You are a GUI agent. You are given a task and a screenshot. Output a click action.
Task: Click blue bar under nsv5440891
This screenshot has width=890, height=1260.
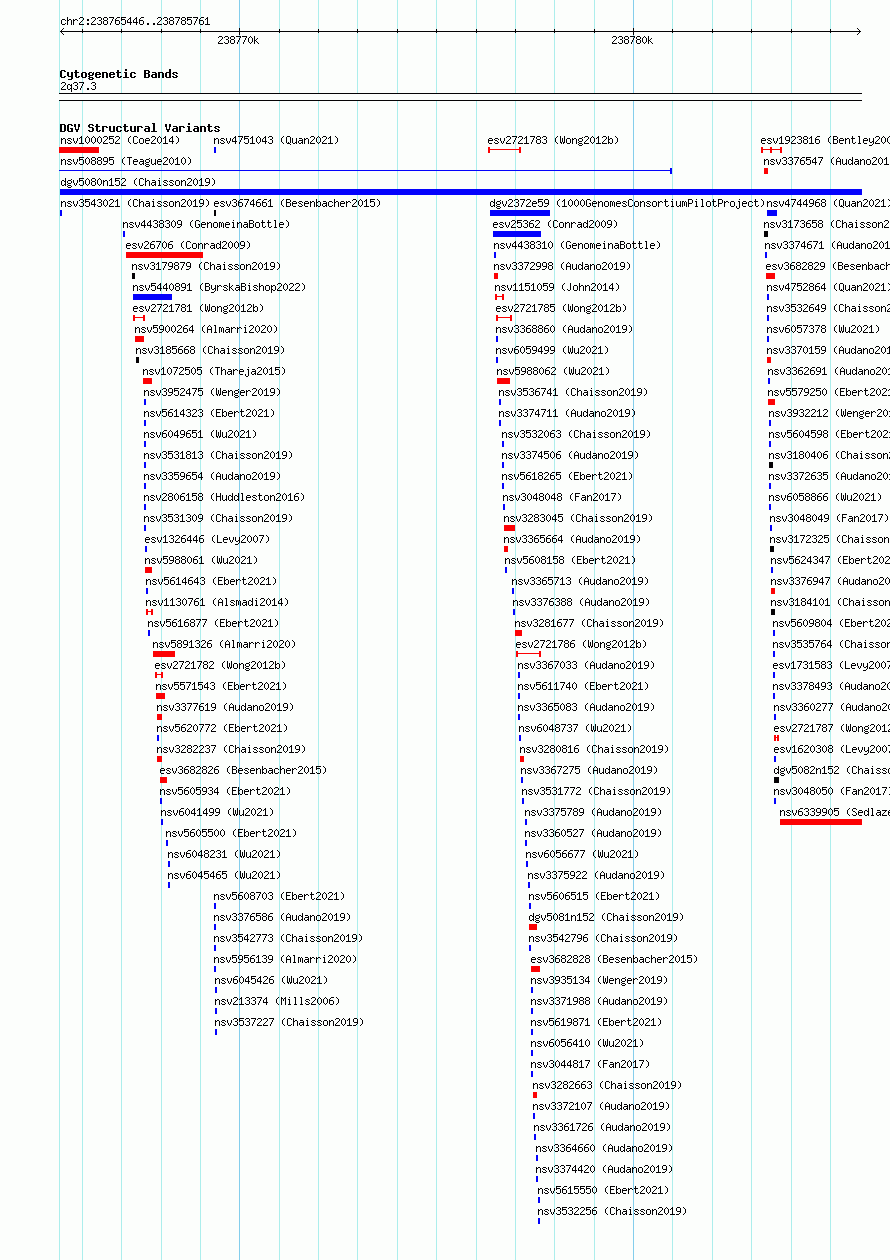(152, 297)
